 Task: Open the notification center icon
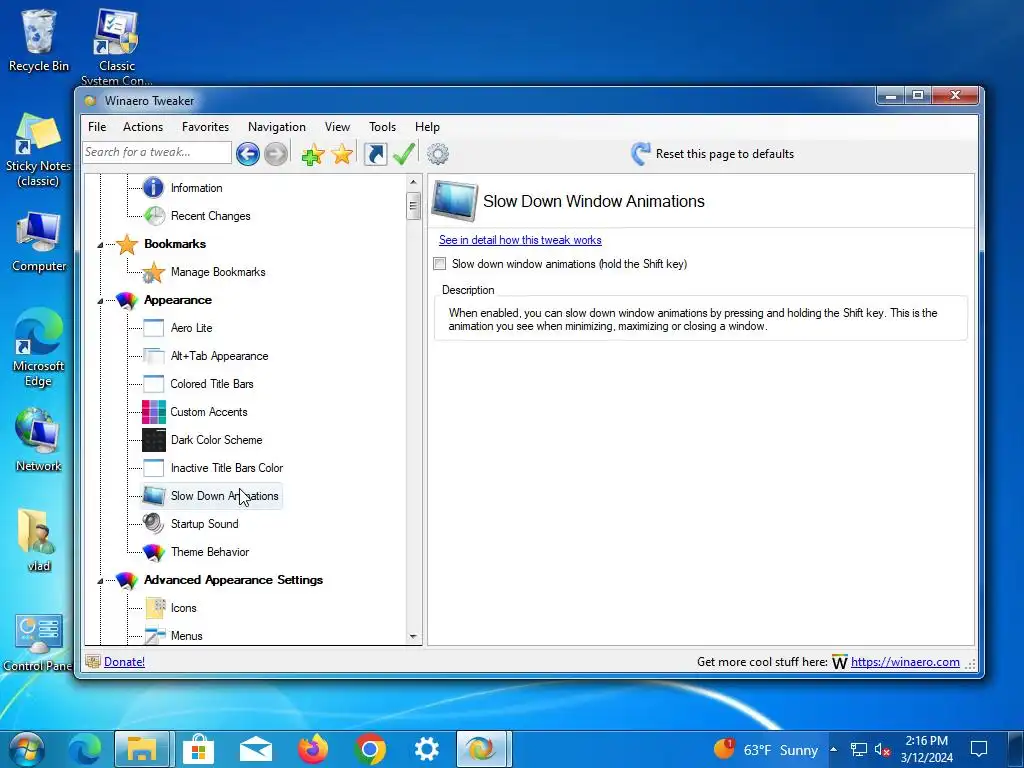click(978, 749)
